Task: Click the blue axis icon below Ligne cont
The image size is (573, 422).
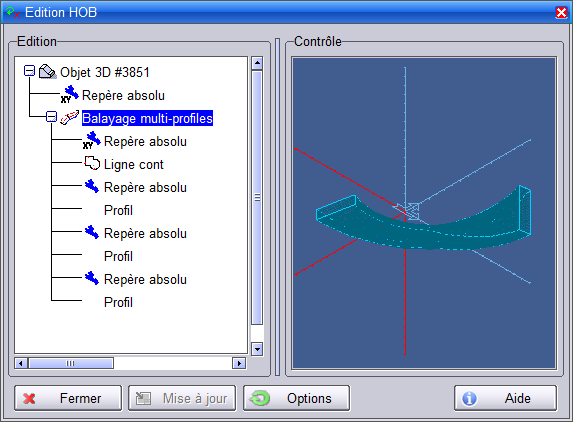Action: tap(92, 186)
